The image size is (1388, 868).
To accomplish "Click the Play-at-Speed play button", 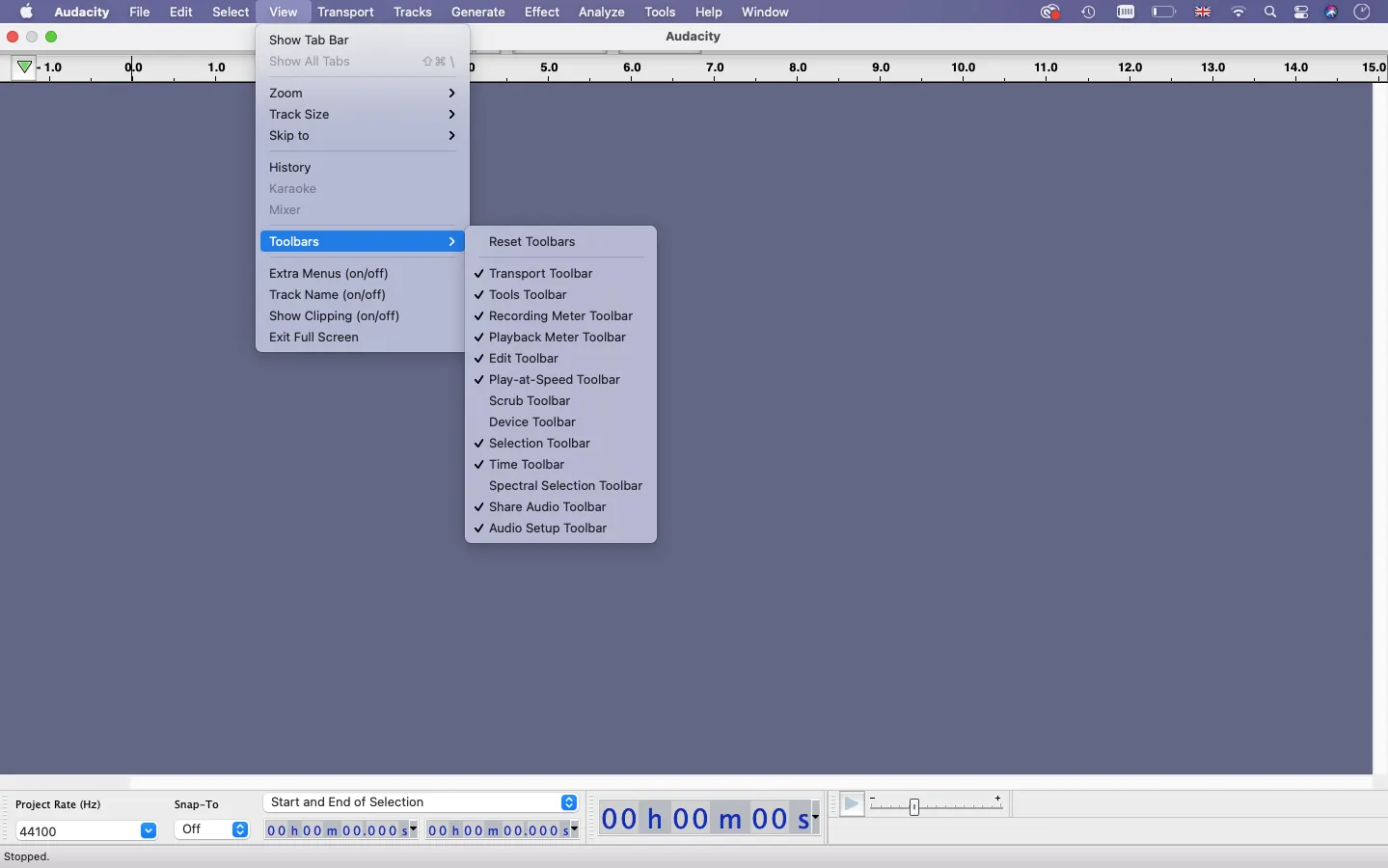I will pyautogui.click(x=853, y=804).
